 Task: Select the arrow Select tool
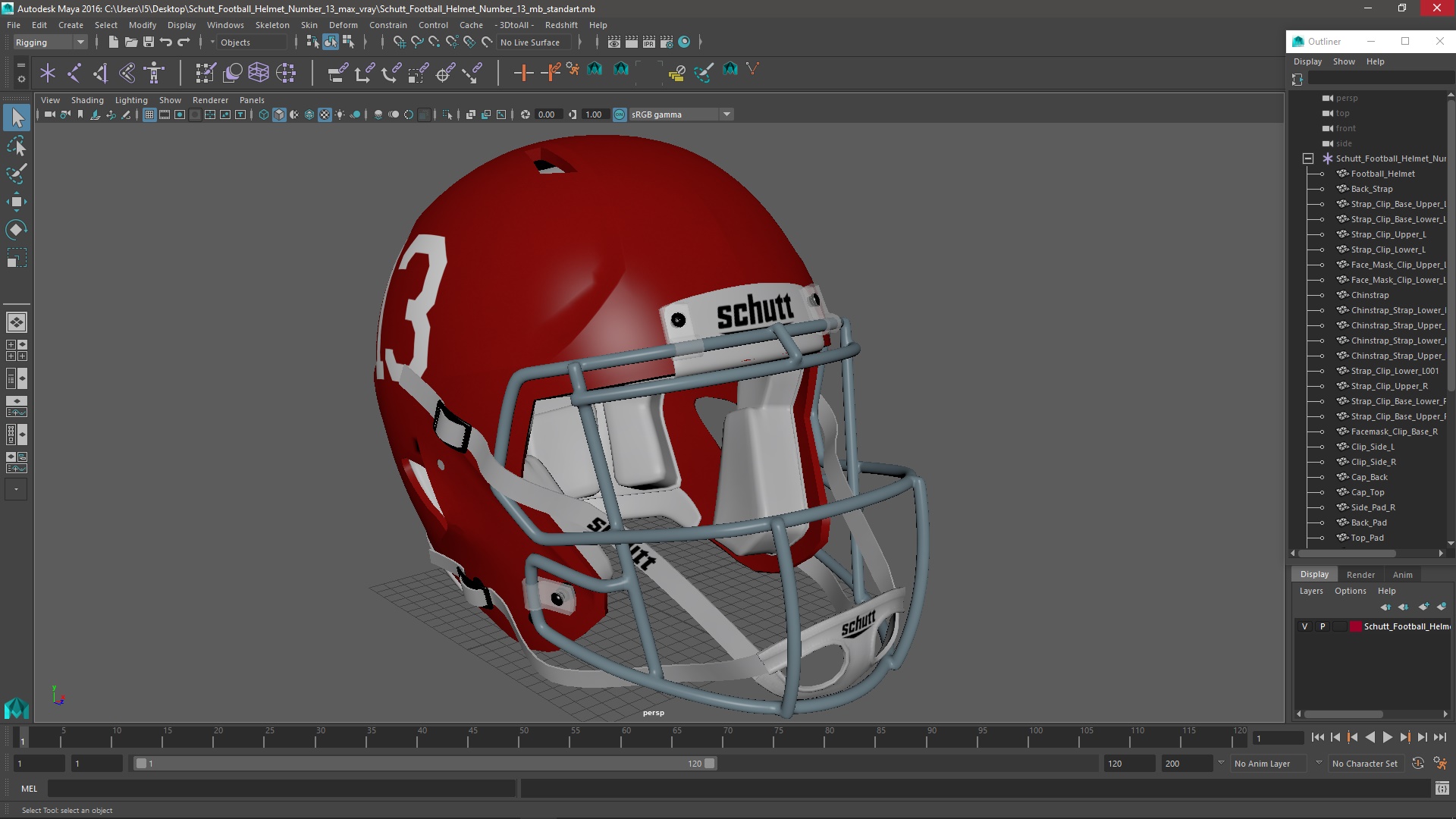17,118
